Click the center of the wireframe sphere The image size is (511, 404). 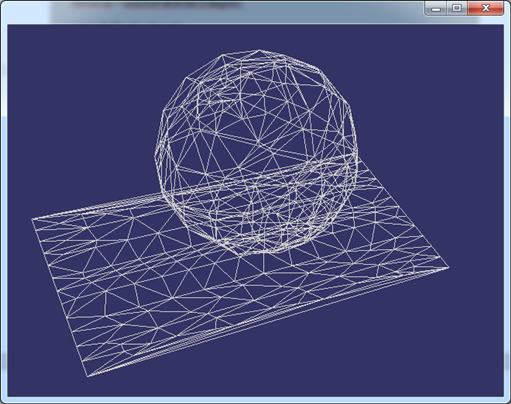[256, 152]
